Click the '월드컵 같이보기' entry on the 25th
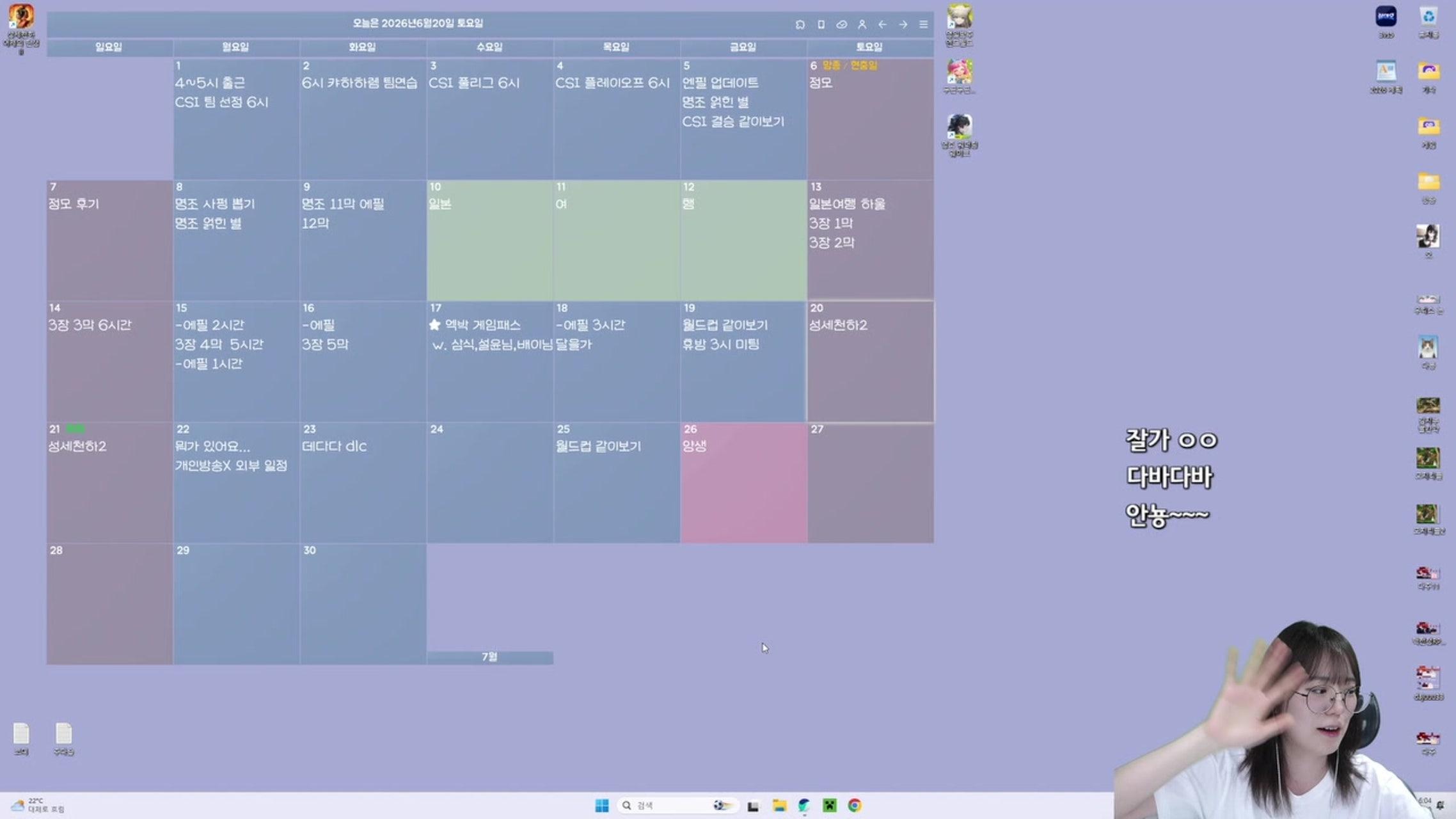The image size is (1456, 819). (598, 446)
